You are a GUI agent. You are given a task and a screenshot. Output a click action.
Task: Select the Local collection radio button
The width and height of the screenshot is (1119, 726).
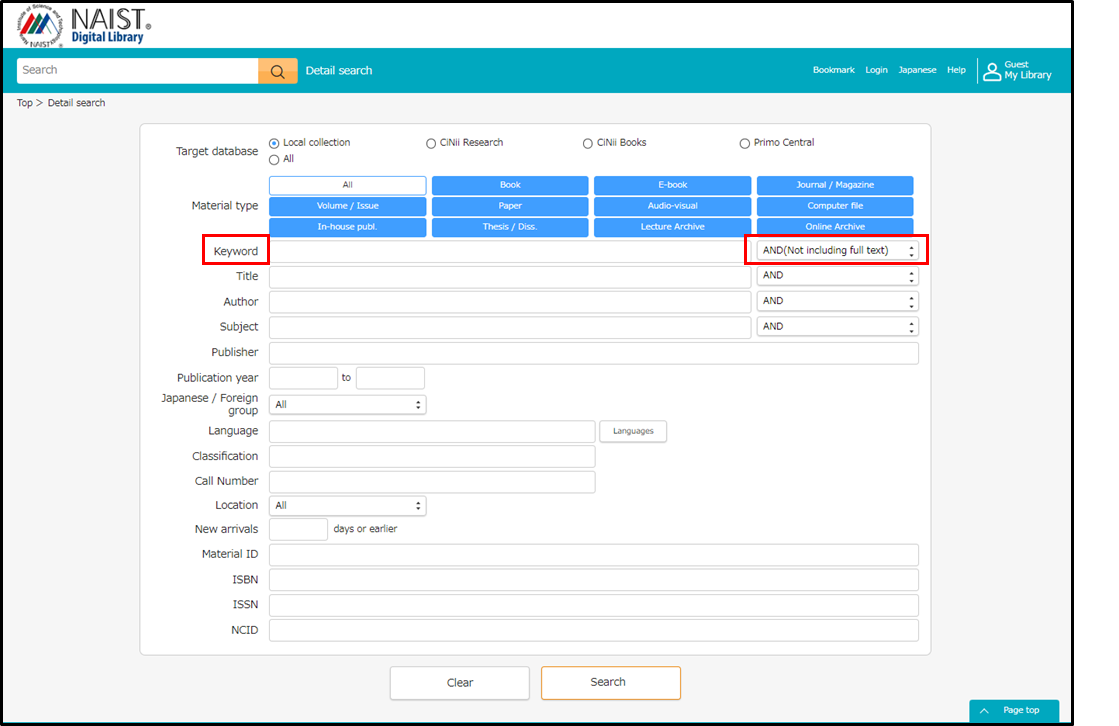click(x=274, y=143)
